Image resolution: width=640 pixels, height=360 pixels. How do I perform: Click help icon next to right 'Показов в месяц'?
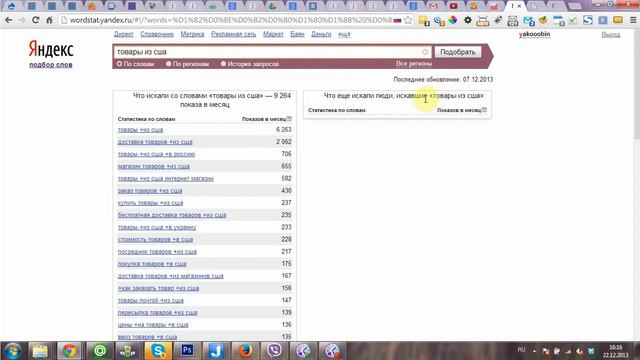tap(484, 110)
